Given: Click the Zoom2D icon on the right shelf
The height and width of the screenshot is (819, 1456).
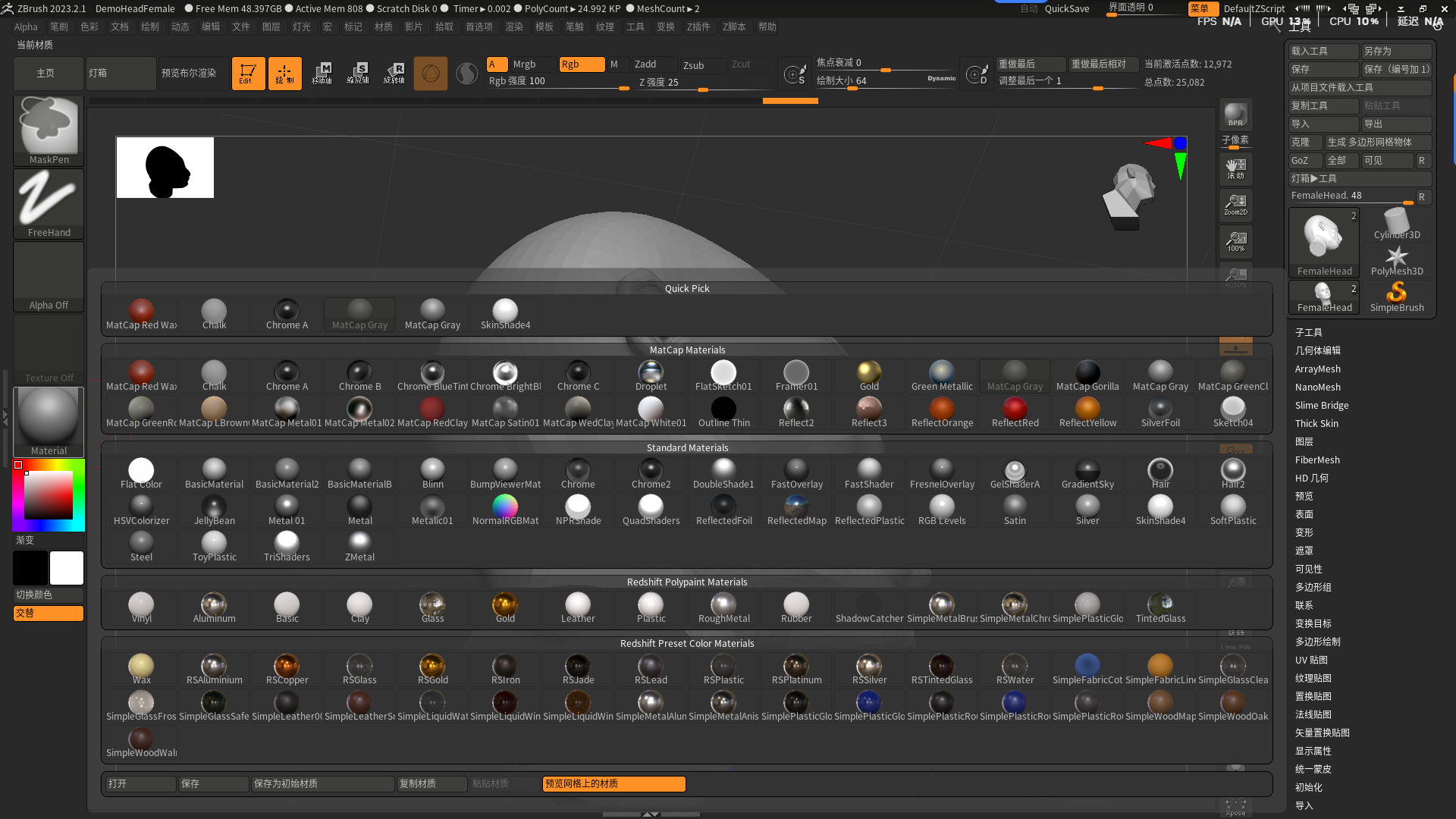Looking at the screenshot, I should tap(1235, 204).
